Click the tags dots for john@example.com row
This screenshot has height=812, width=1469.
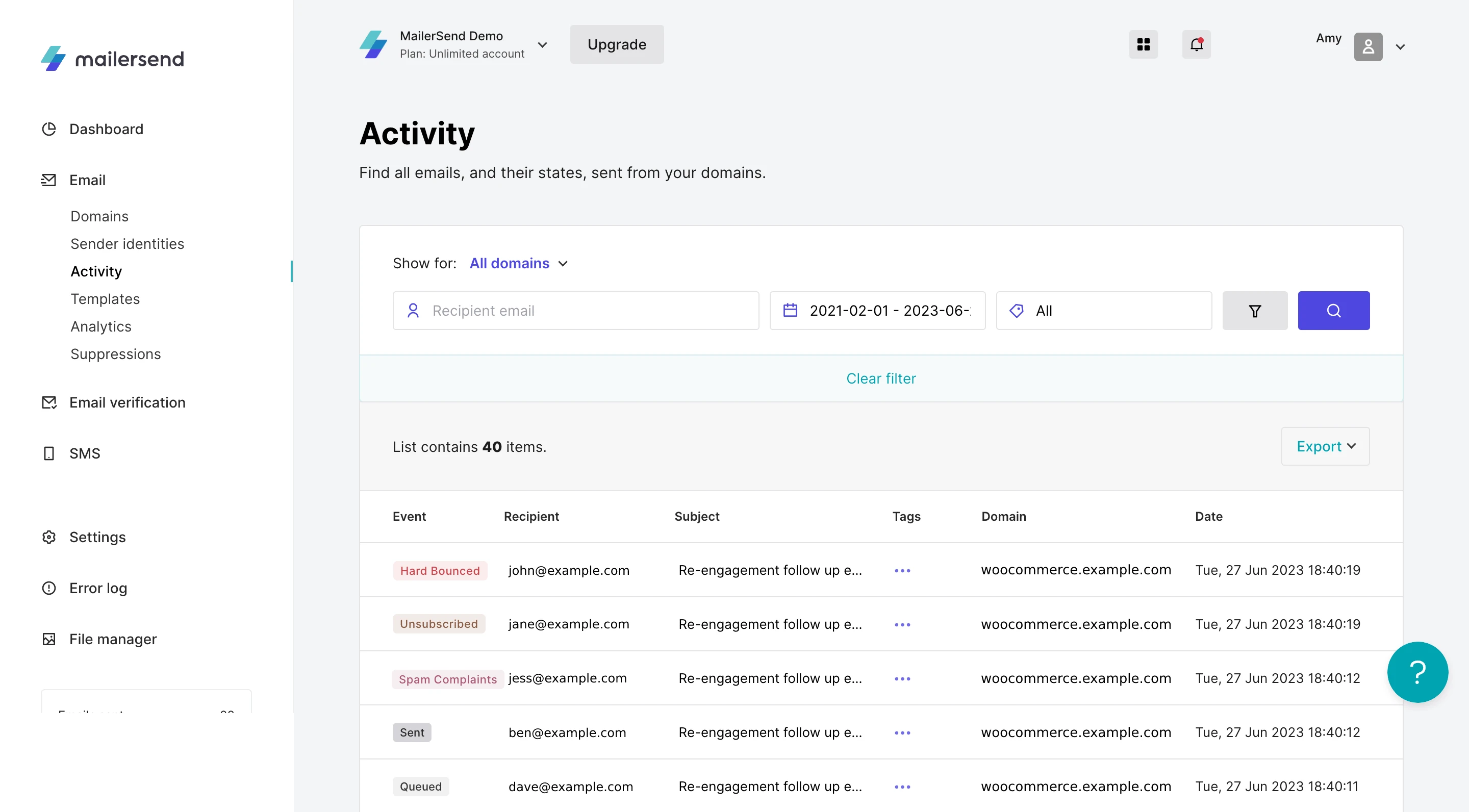[902, 571]
